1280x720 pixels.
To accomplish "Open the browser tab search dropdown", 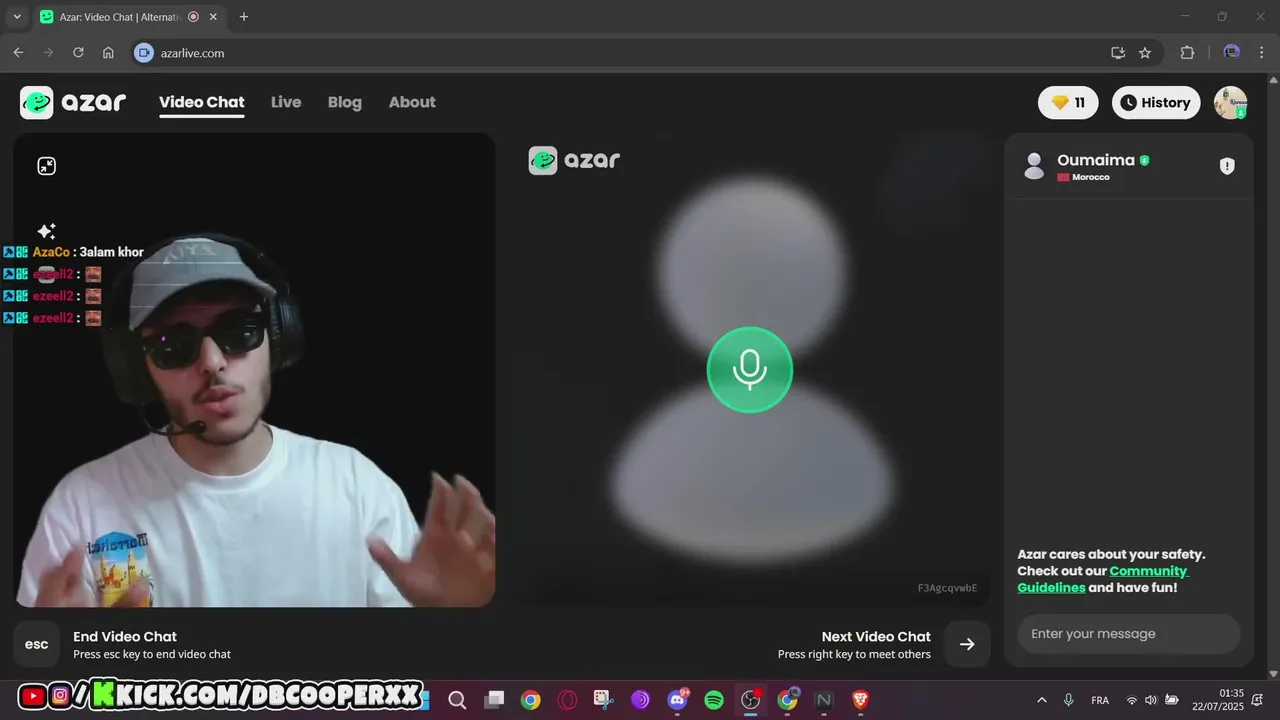I will click(x=17, y=17).
